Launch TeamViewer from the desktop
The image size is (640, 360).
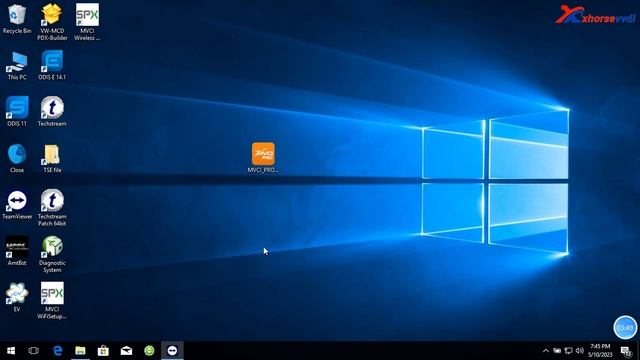tap(17, 204)
